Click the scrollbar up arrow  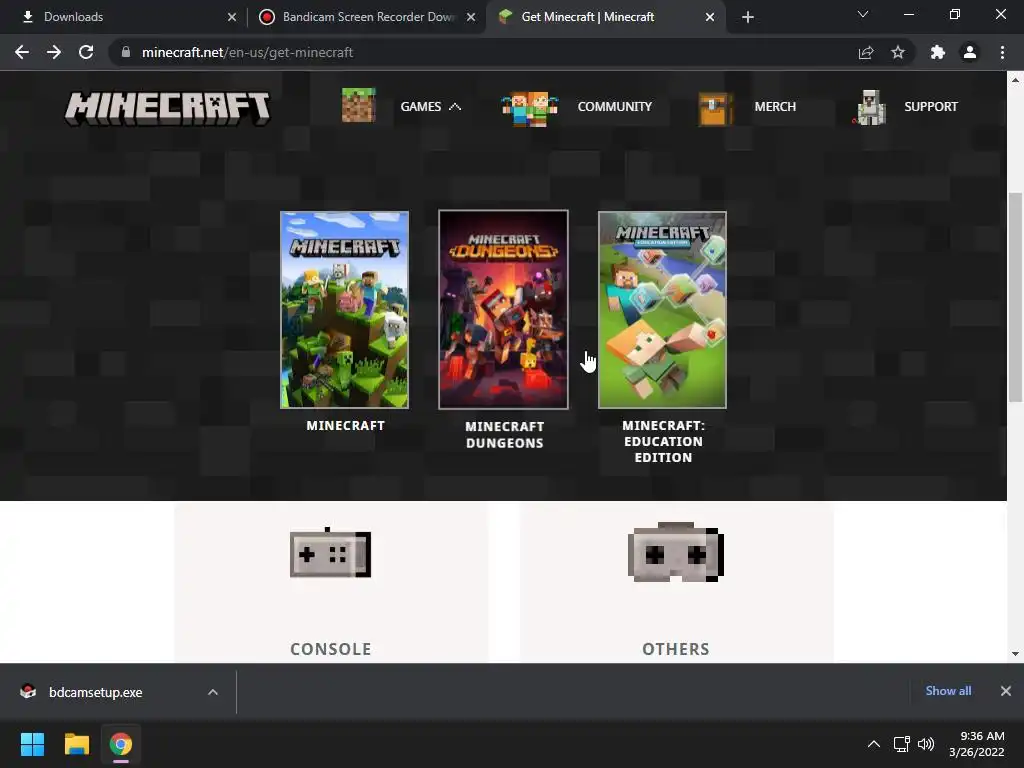pyautogui.click(x=1015, y=80)
